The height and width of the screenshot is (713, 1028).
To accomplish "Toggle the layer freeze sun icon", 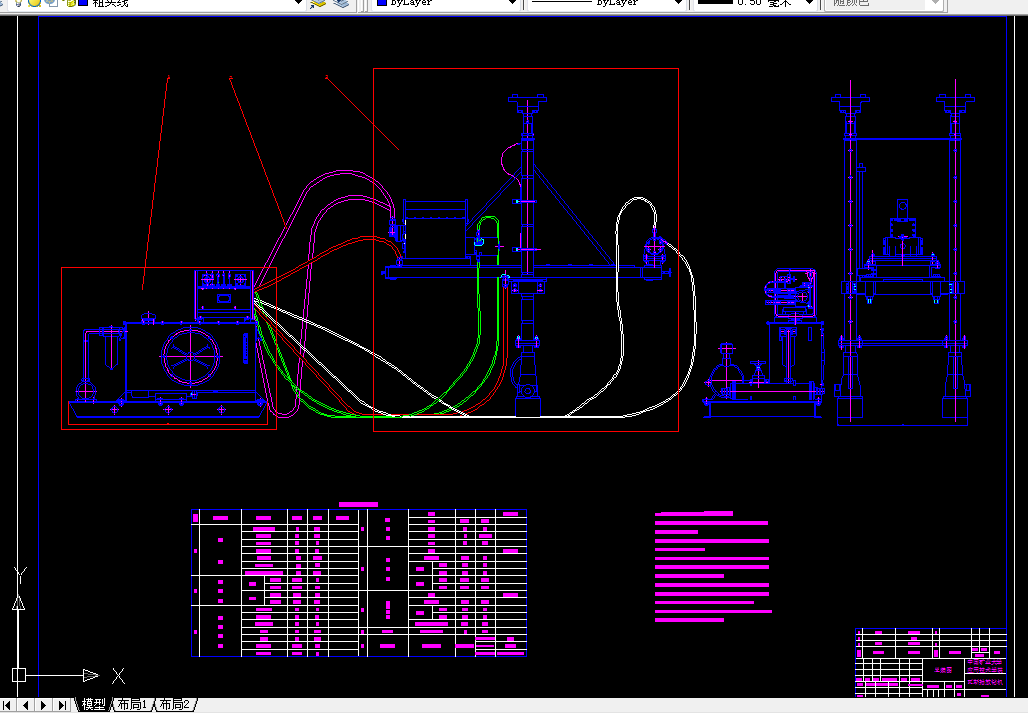I will tap(35, 3).
